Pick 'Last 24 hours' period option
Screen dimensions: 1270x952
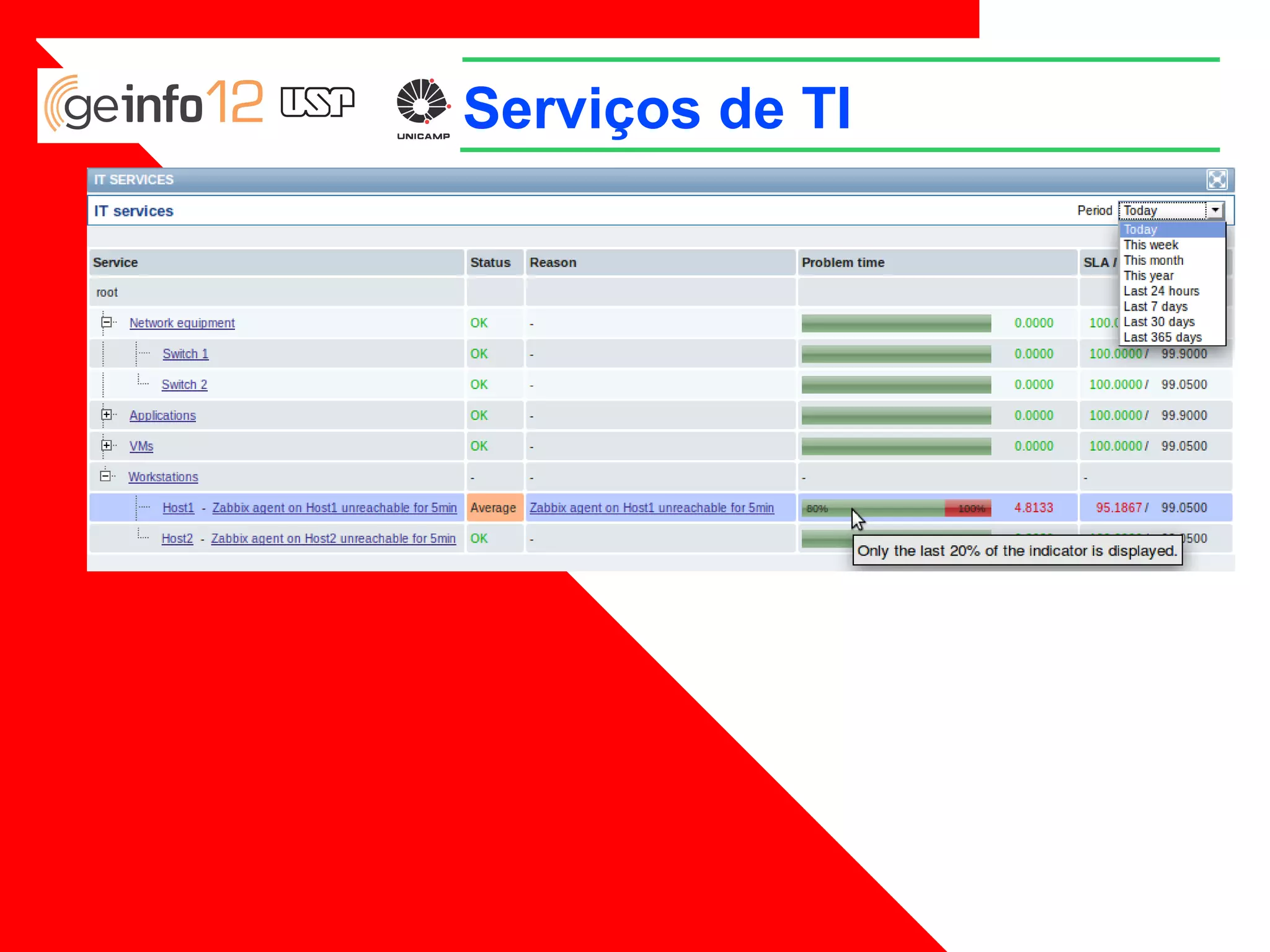[x=1161, y=291]
